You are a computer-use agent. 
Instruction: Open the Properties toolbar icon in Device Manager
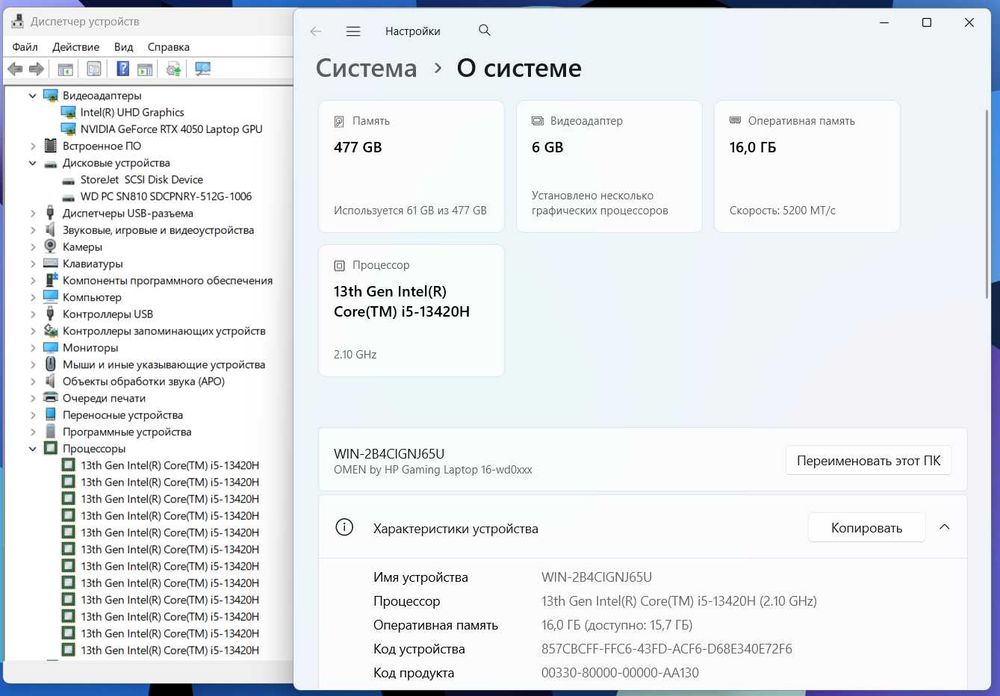coord(94,69)
